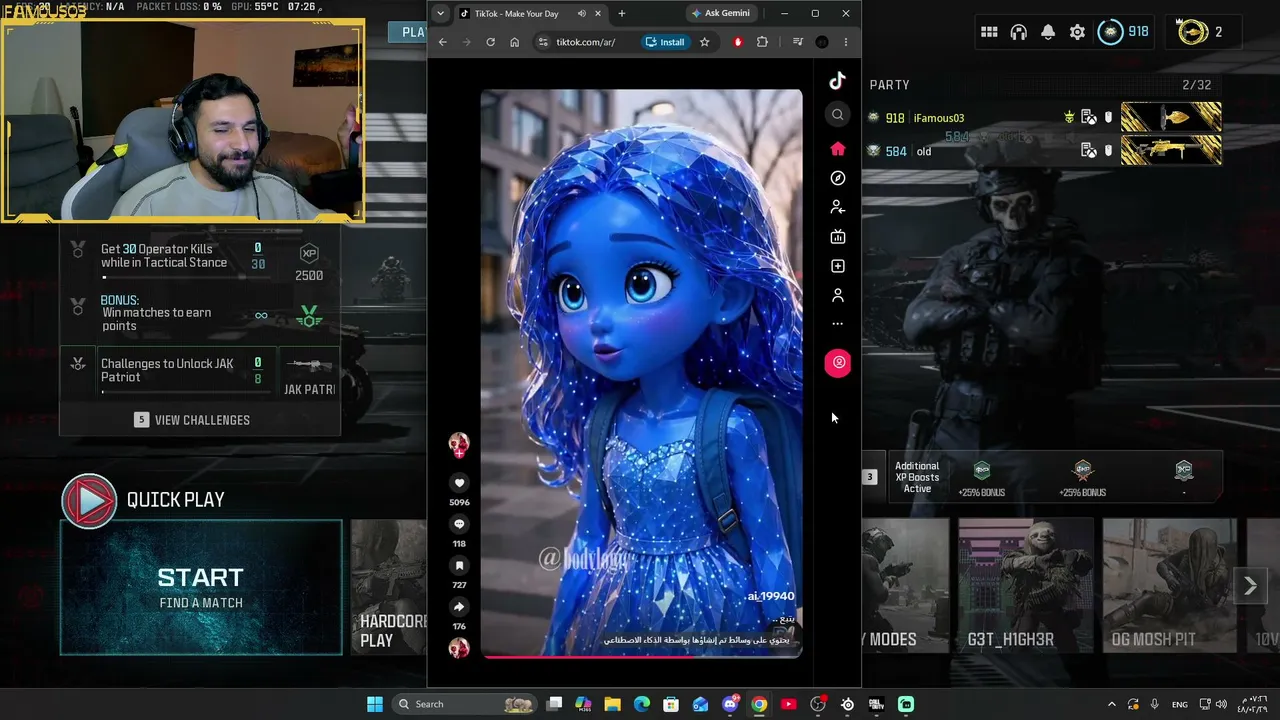This screenshot has width=1280, height=720.
Task: Open the TikTok Following page icon
Action: tap(838, 207)
